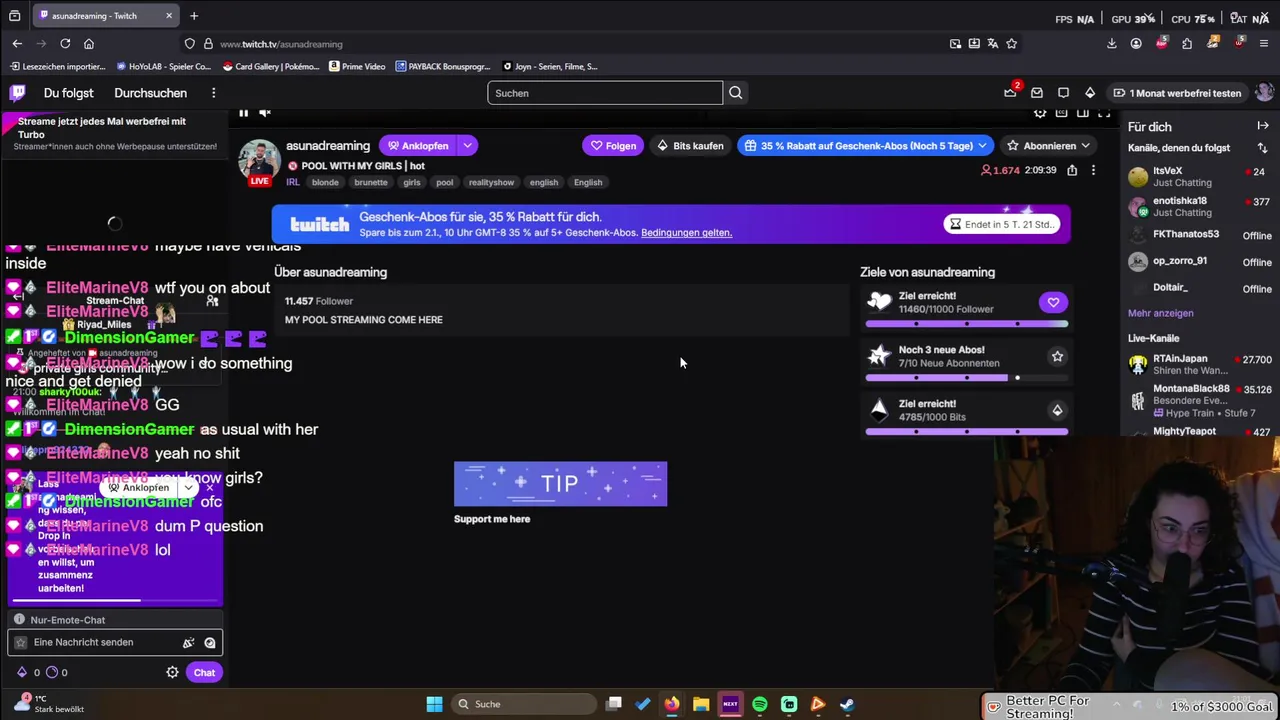The image size is (1280, 720).
Task: Open Twitch notifications inbox
Action: click(x=1037, y=93)
